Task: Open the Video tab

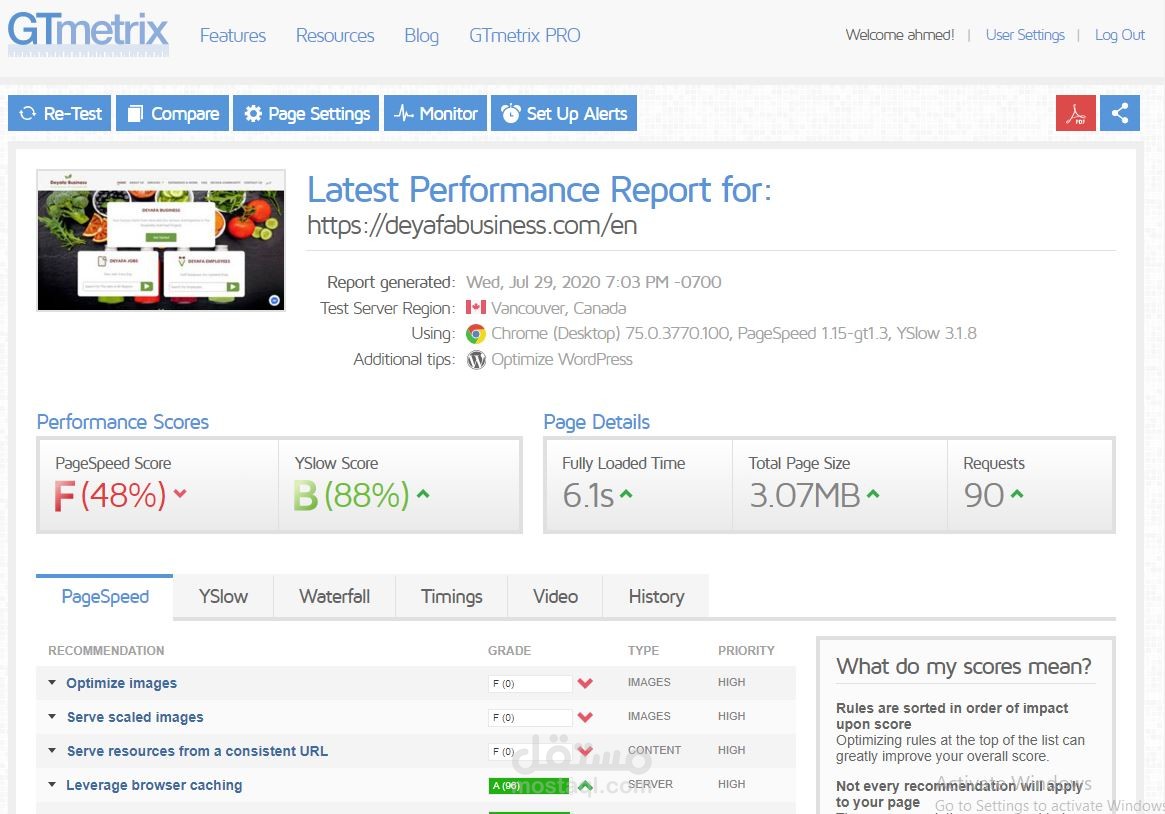Action: pyautogui.click(x=555, y=596)
